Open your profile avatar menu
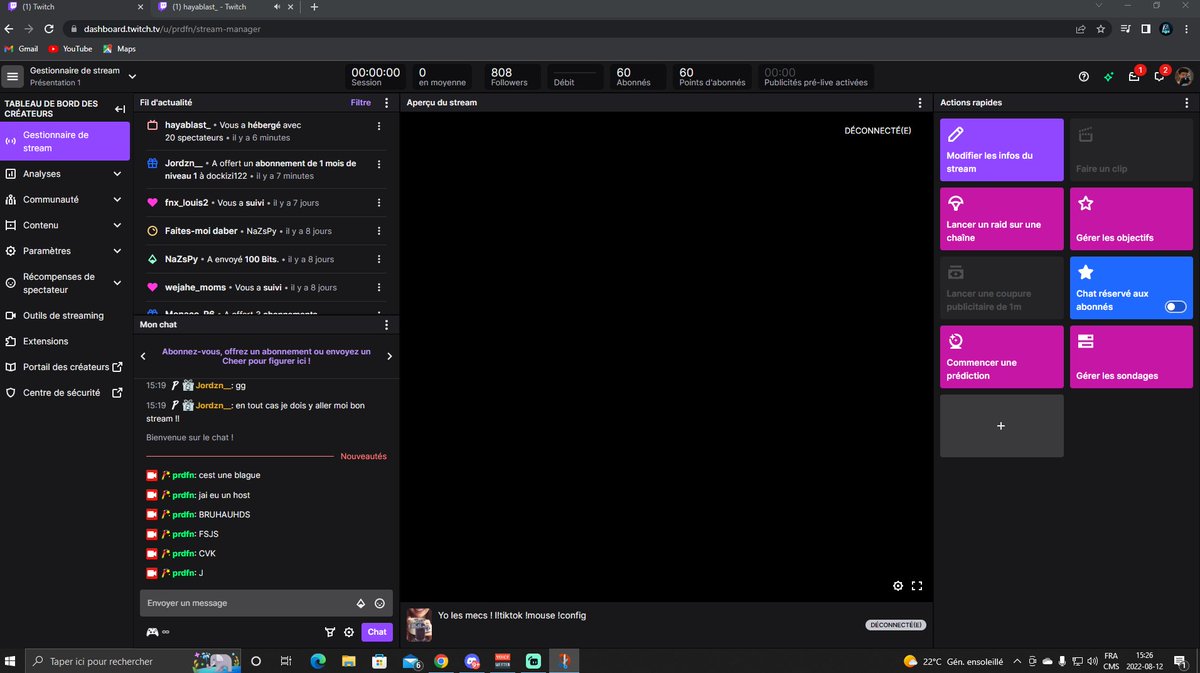Image resolution: width=1200 pixels, height=673 pixels. [x=1183, y=75]
